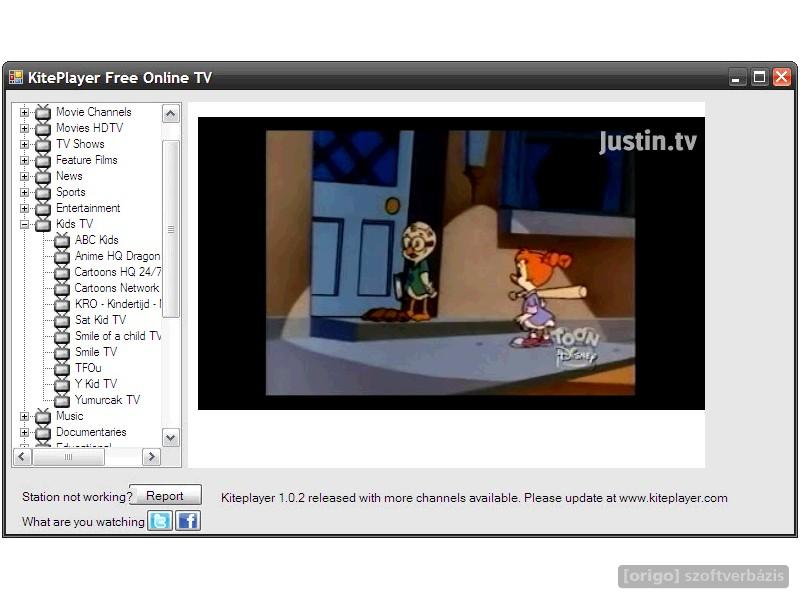Expand the Sports category
Screen dimensions: 800x600
coord(24,192)
